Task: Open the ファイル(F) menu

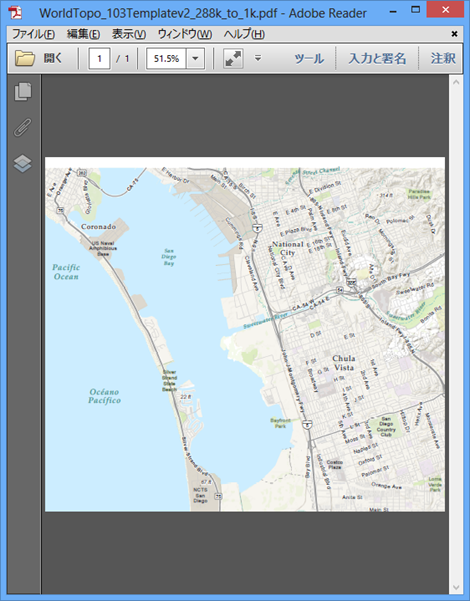Action: [x=33, y=34]
